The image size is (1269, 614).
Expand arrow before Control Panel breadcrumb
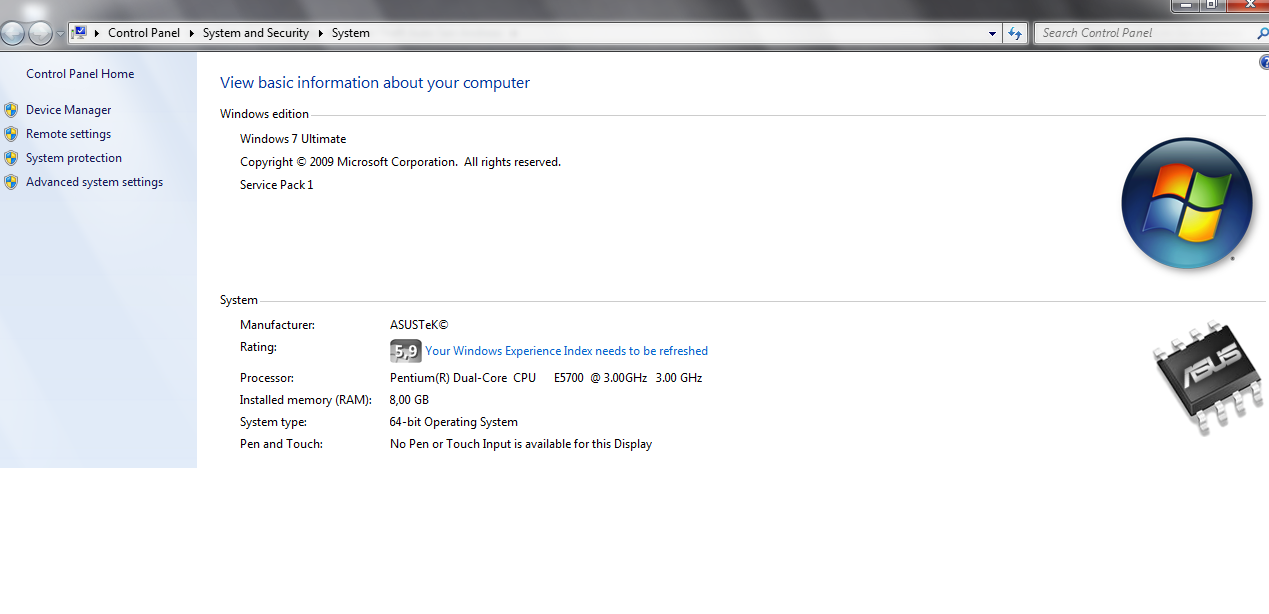[97, 33]
